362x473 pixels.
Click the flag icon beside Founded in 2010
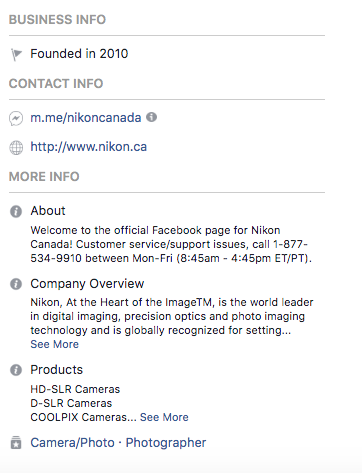pyautogui.click(x=16, y=54)
